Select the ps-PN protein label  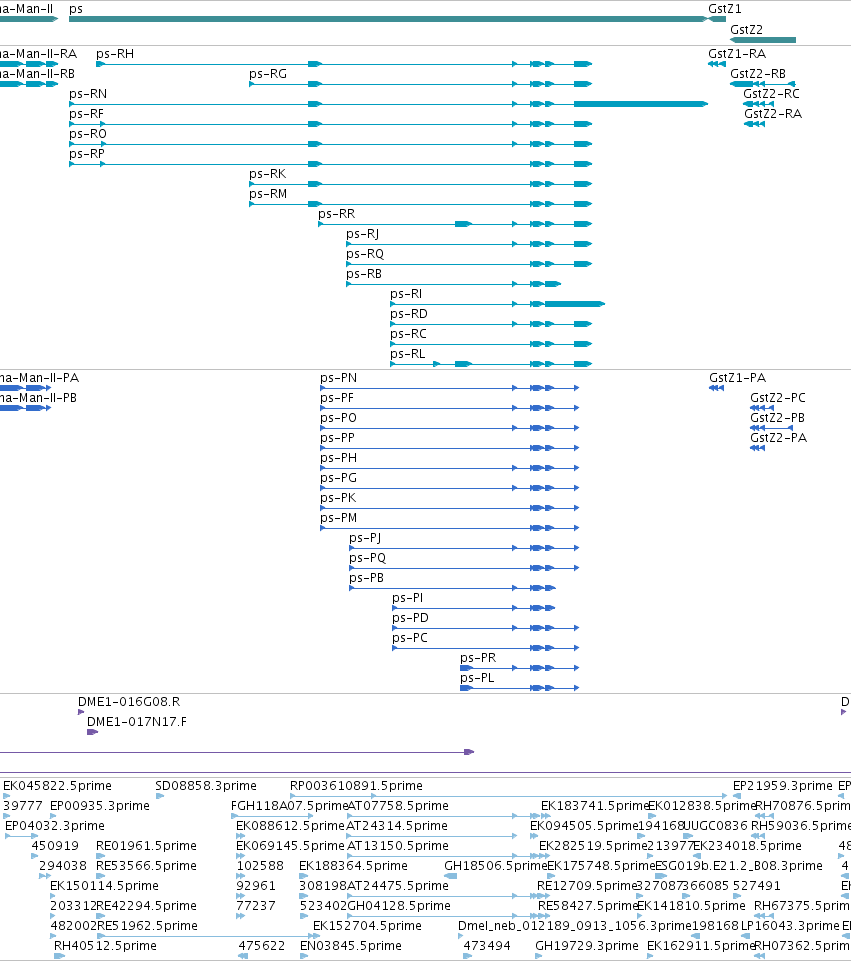click(x=338, y=378)
